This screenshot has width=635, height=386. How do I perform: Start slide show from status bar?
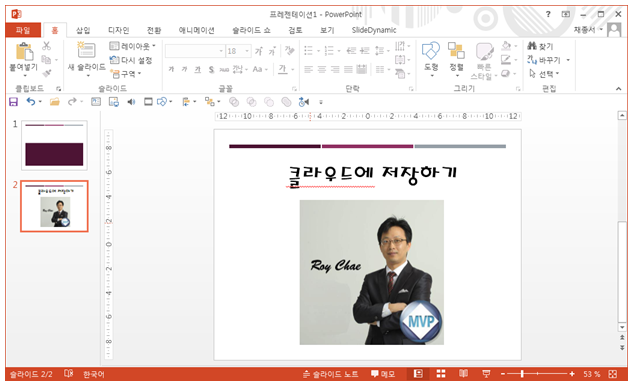(x=486, y=374)
